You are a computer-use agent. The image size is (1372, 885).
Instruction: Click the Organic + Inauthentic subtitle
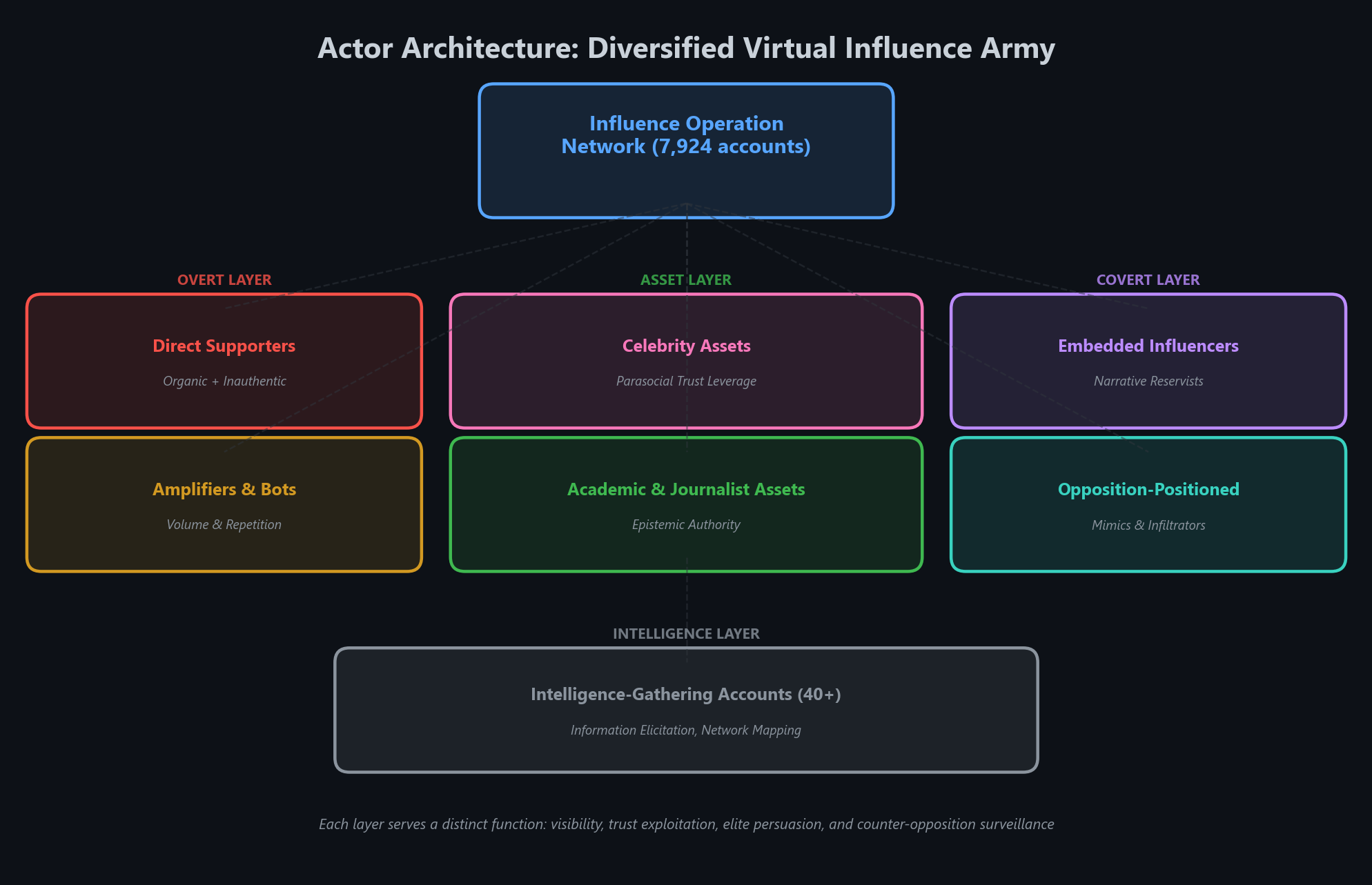[224, 381]
